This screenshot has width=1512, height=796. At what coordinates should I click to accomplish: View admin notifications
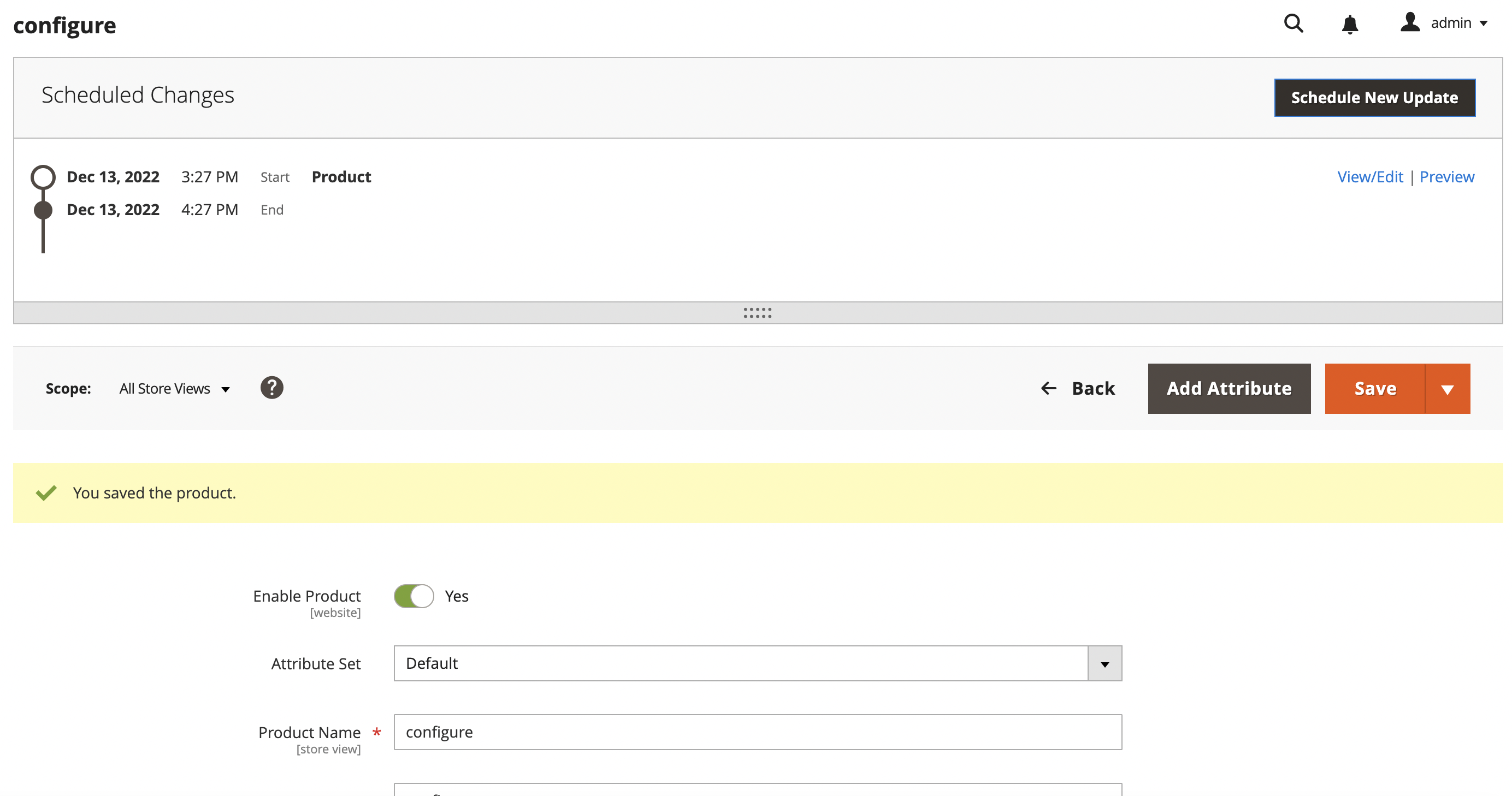(x=1349, y=24)
